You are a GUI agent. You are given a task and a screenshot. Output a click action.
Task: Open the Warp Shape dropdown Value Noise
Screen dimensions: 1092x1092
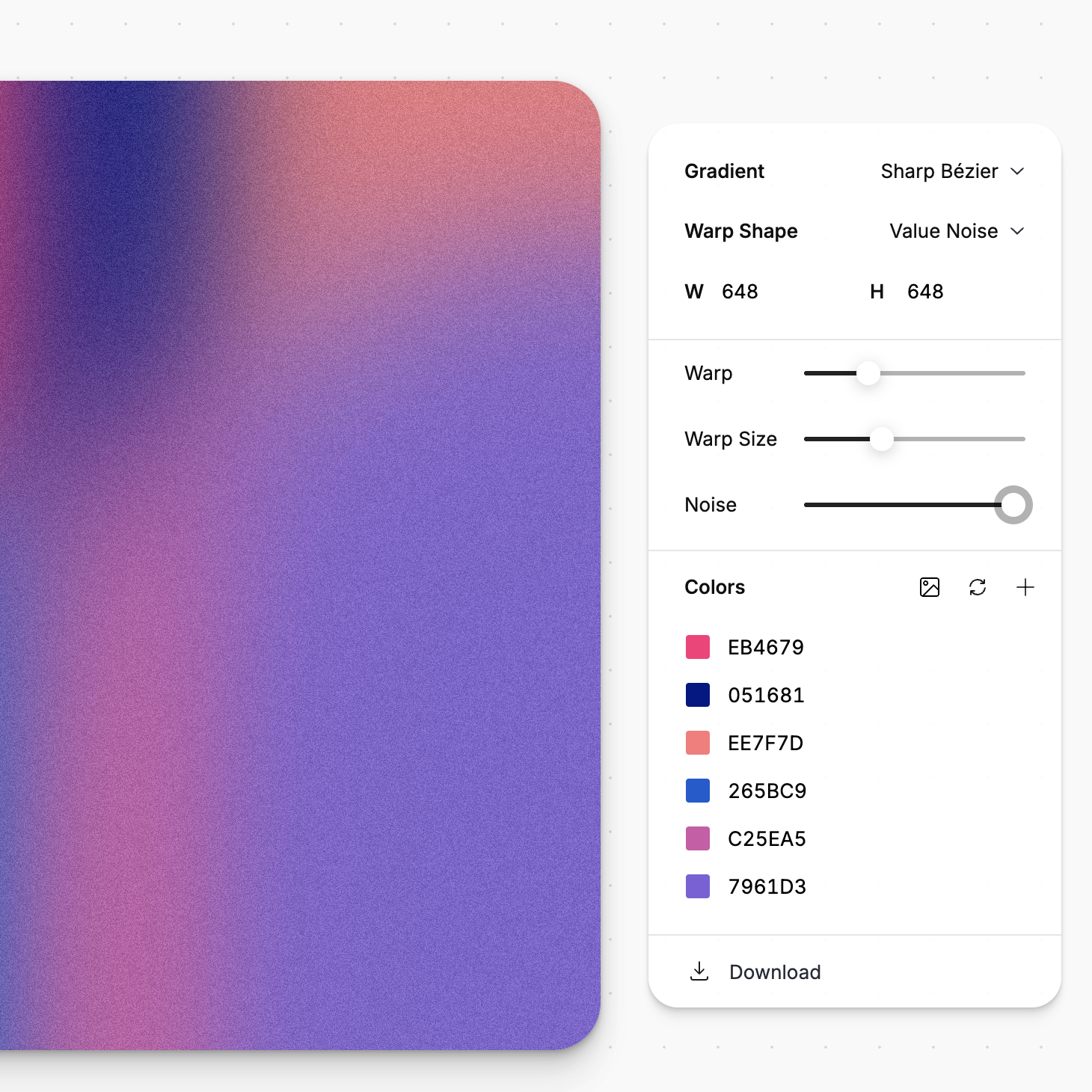[x=957, y=231]
